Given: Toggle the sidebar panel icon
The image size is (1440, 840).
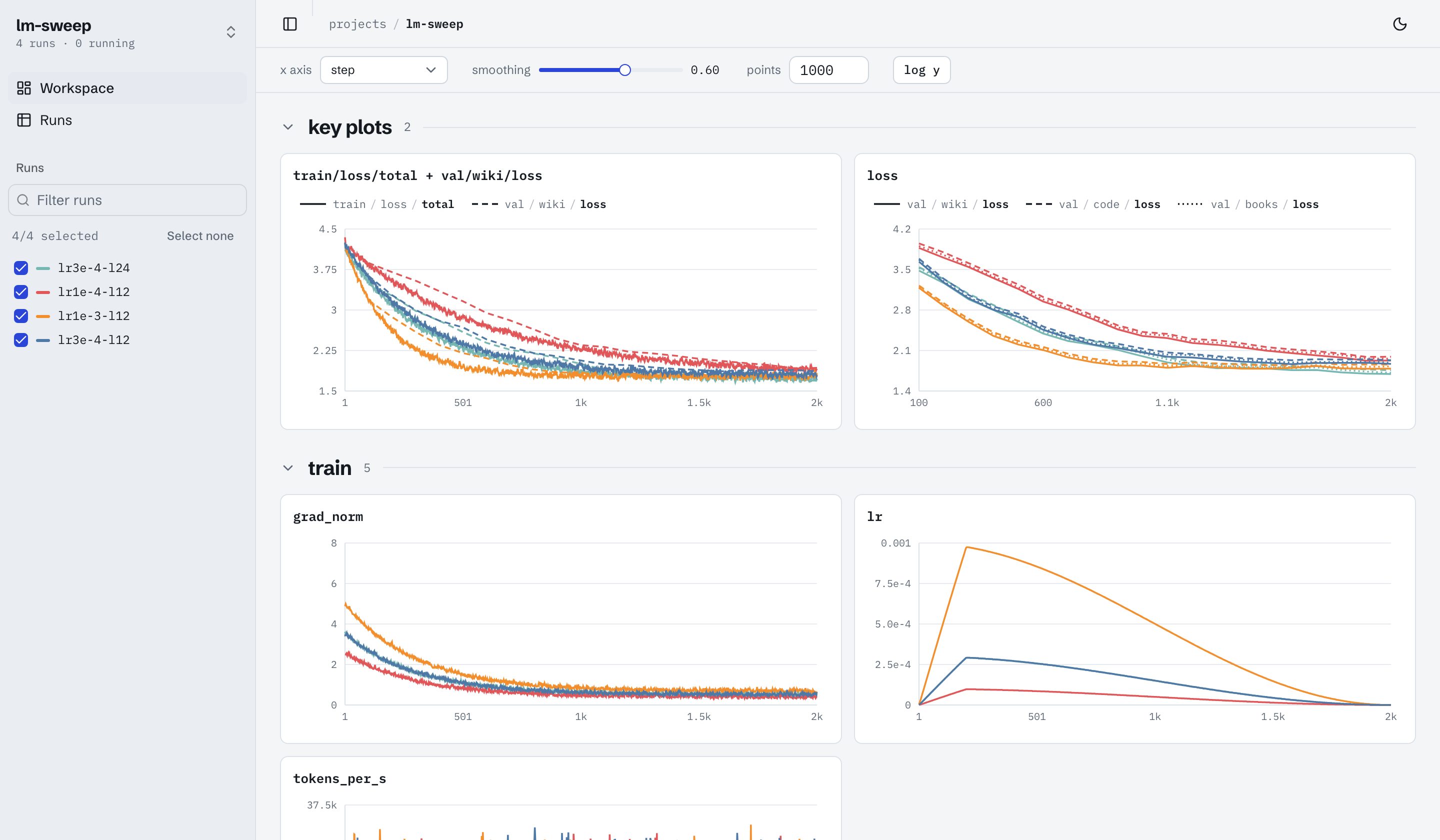Looking at the screenshot, I should coord(289,24).
